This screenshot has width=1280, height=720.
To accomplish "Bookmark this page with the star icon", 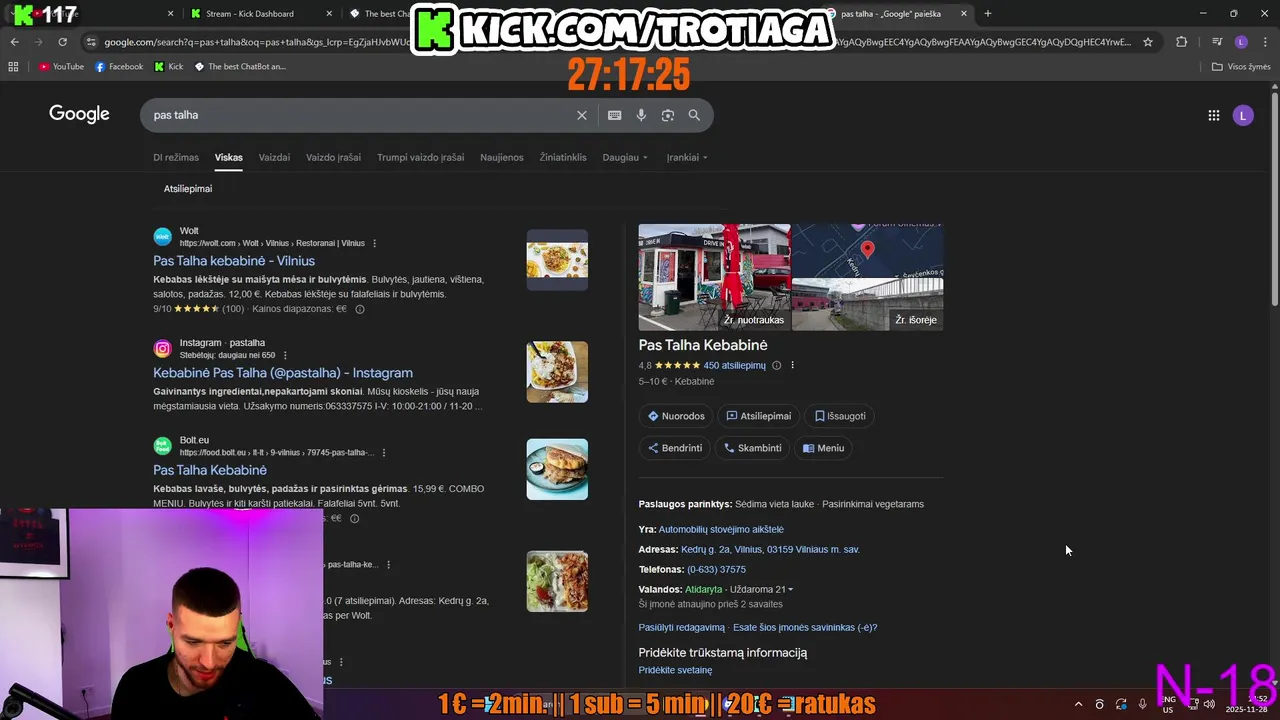I will 1148,42.
